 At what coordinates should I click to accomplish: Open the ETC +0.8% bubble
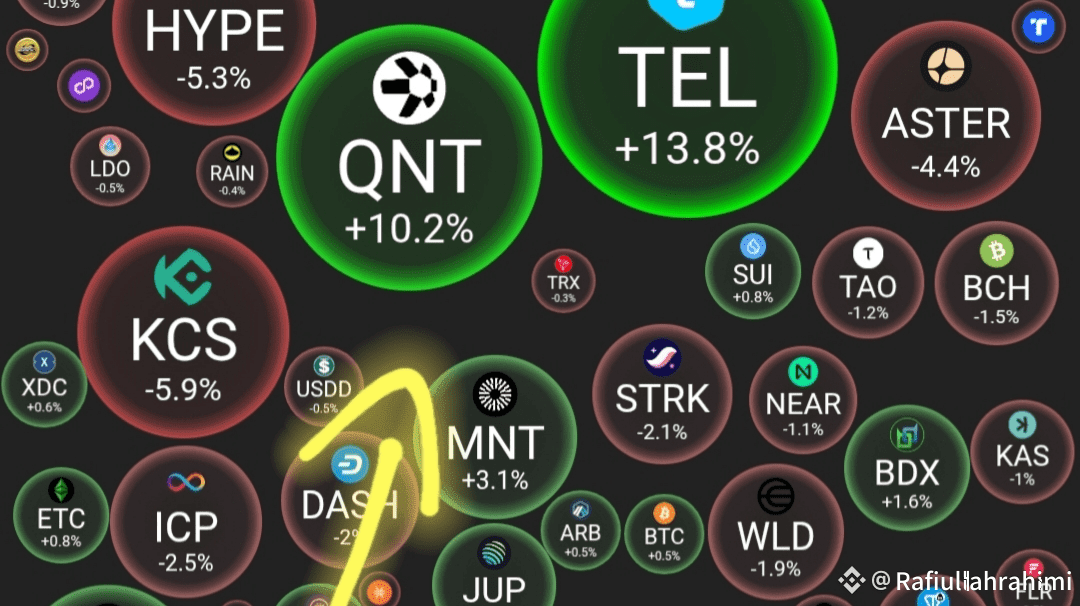click(61, 516)
